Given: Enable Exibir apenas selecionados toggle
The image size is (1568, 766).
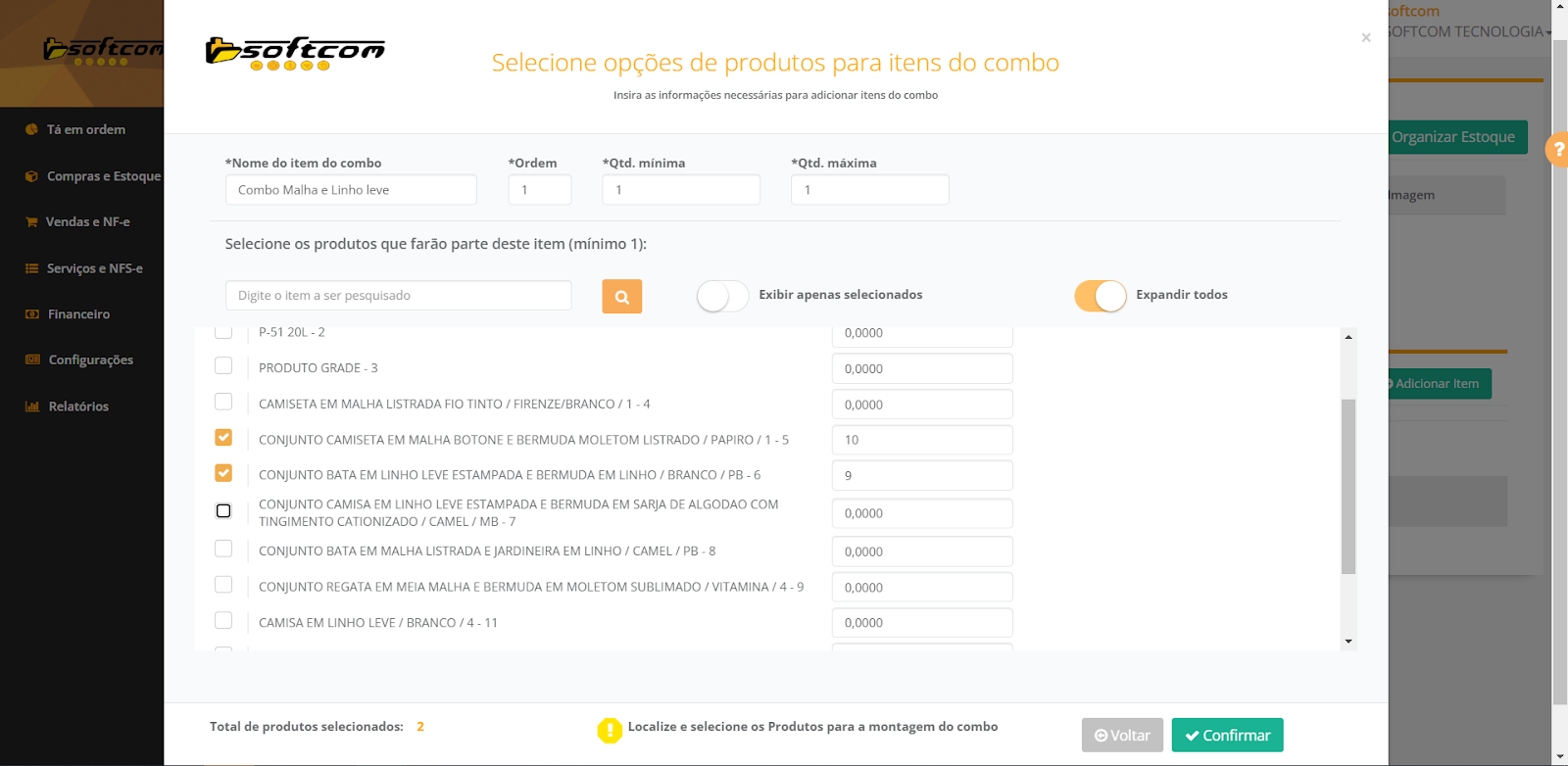Looking at the screenshot, I should [x=722, y=296].
